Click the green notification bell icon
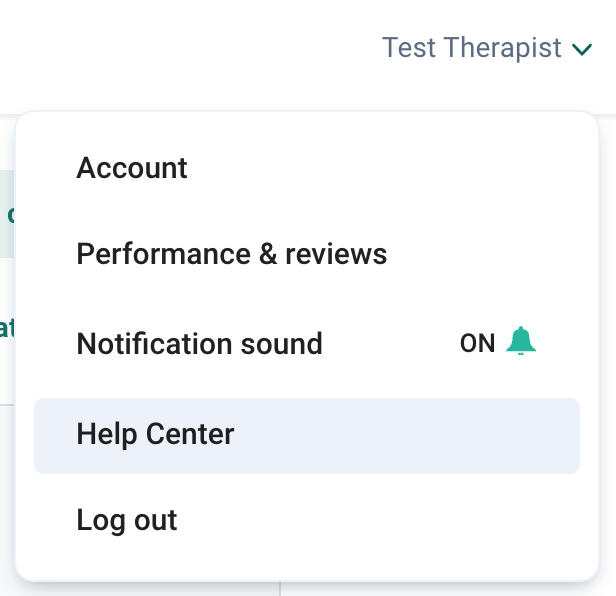The width and height of the screenshot is (616, 596). [x=521, y=341]
